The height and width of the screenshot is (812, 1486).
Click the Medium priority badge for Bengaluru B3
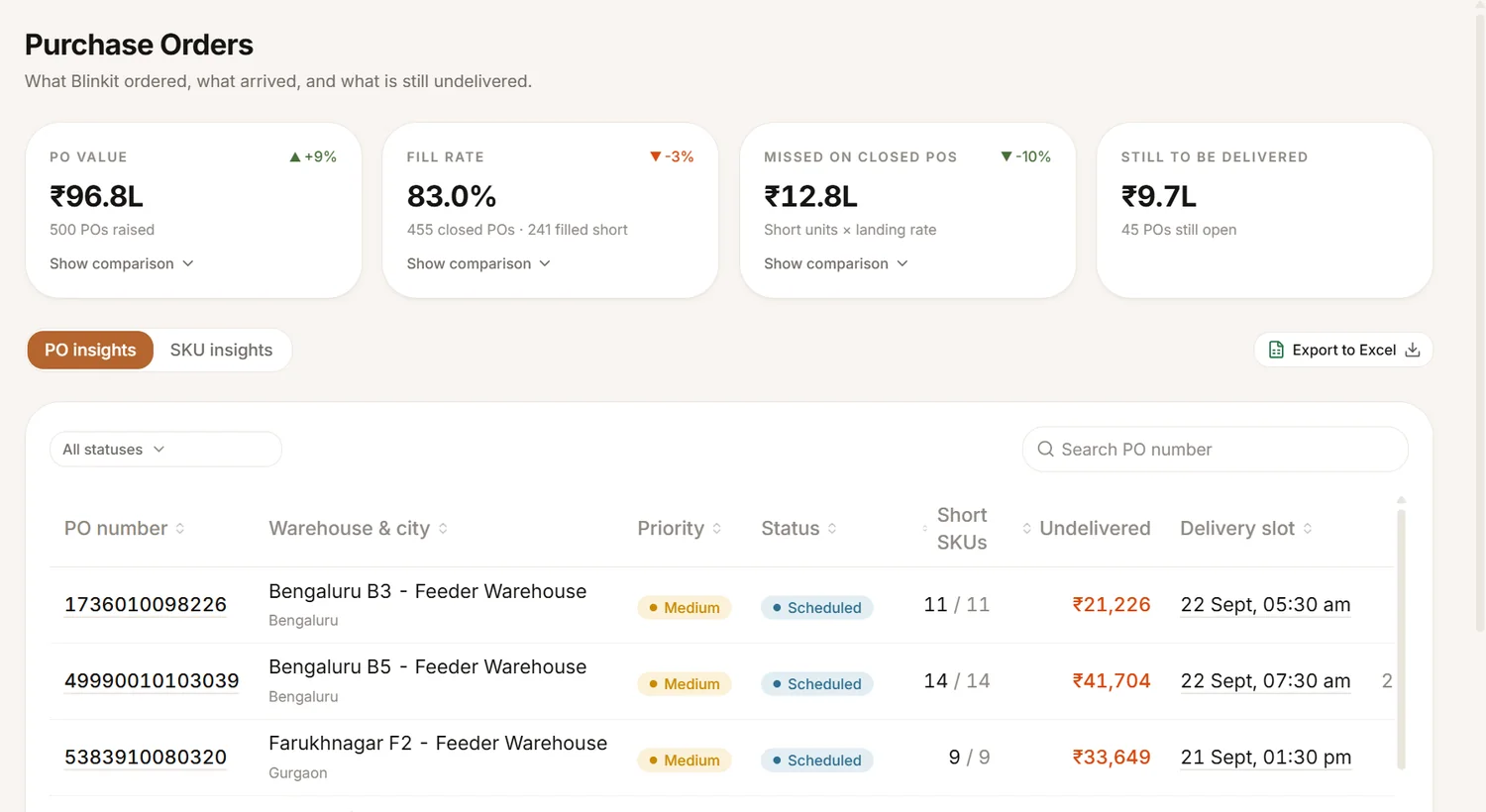click(684, 608)
